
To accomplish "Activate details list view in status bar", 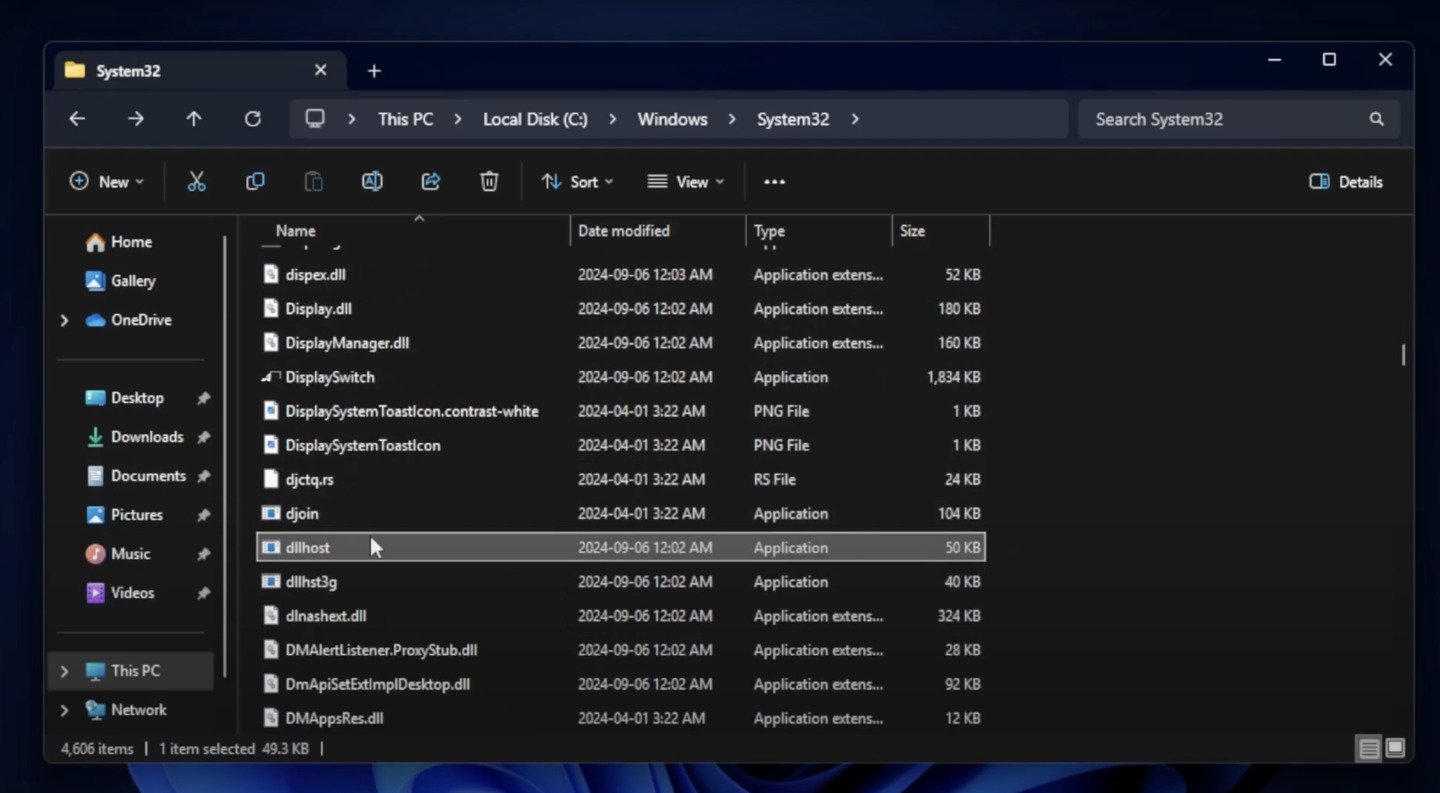I will 1368,747.
